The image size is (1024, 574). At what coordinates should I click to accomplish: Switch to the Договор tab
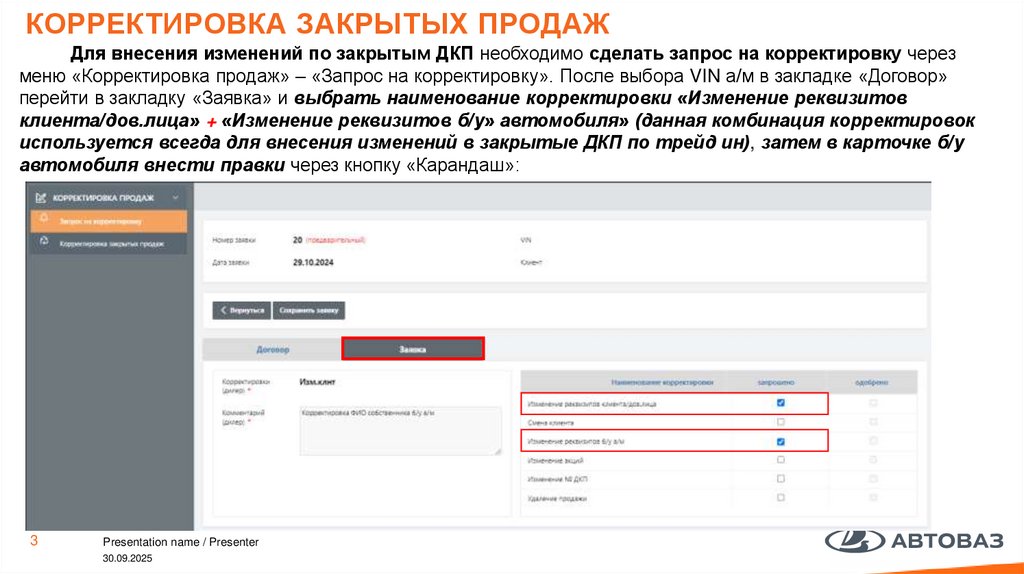click(x=272, y=349)
